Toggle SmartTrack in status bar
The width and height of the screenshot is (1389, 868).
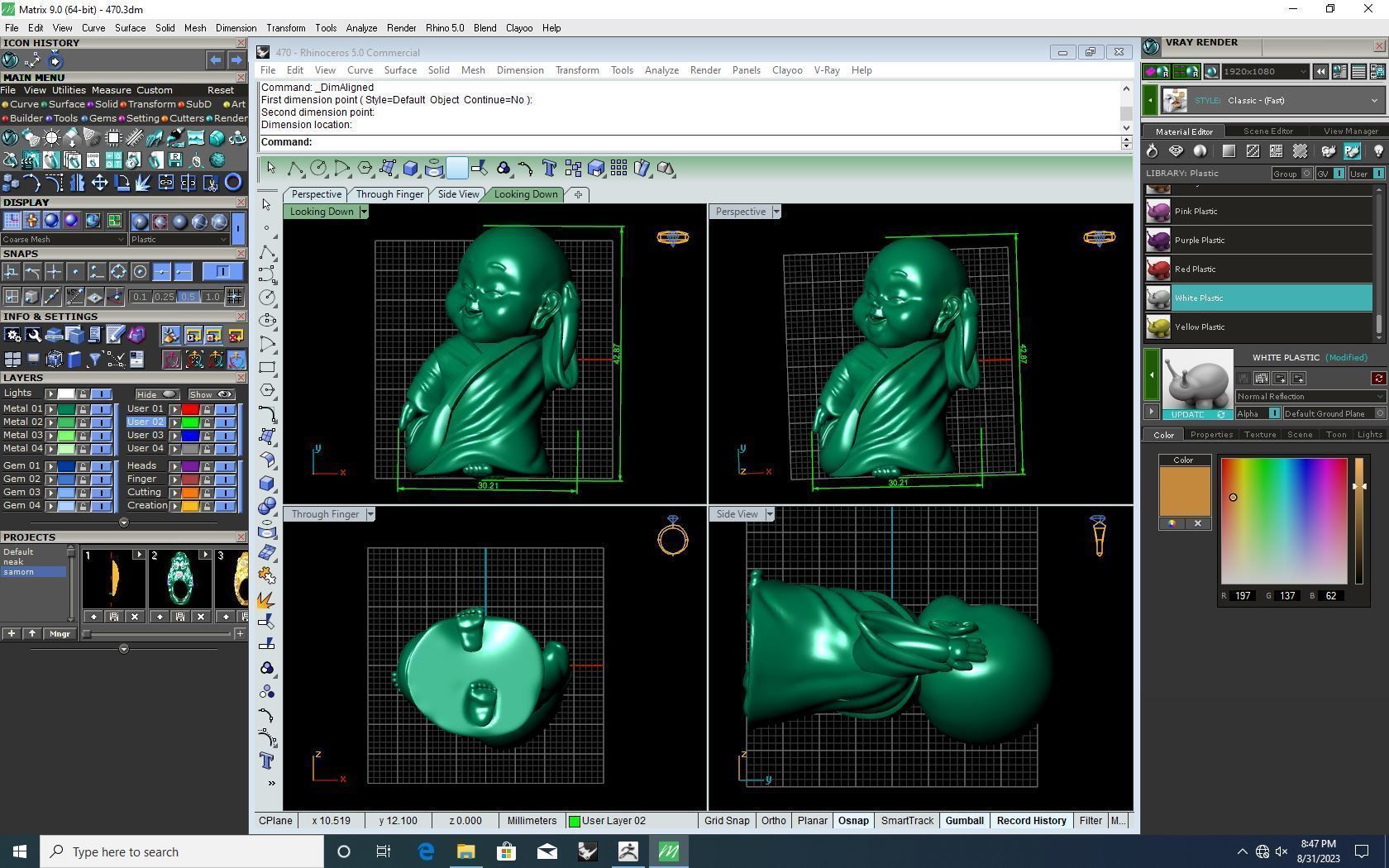click(x=907, y=821)
